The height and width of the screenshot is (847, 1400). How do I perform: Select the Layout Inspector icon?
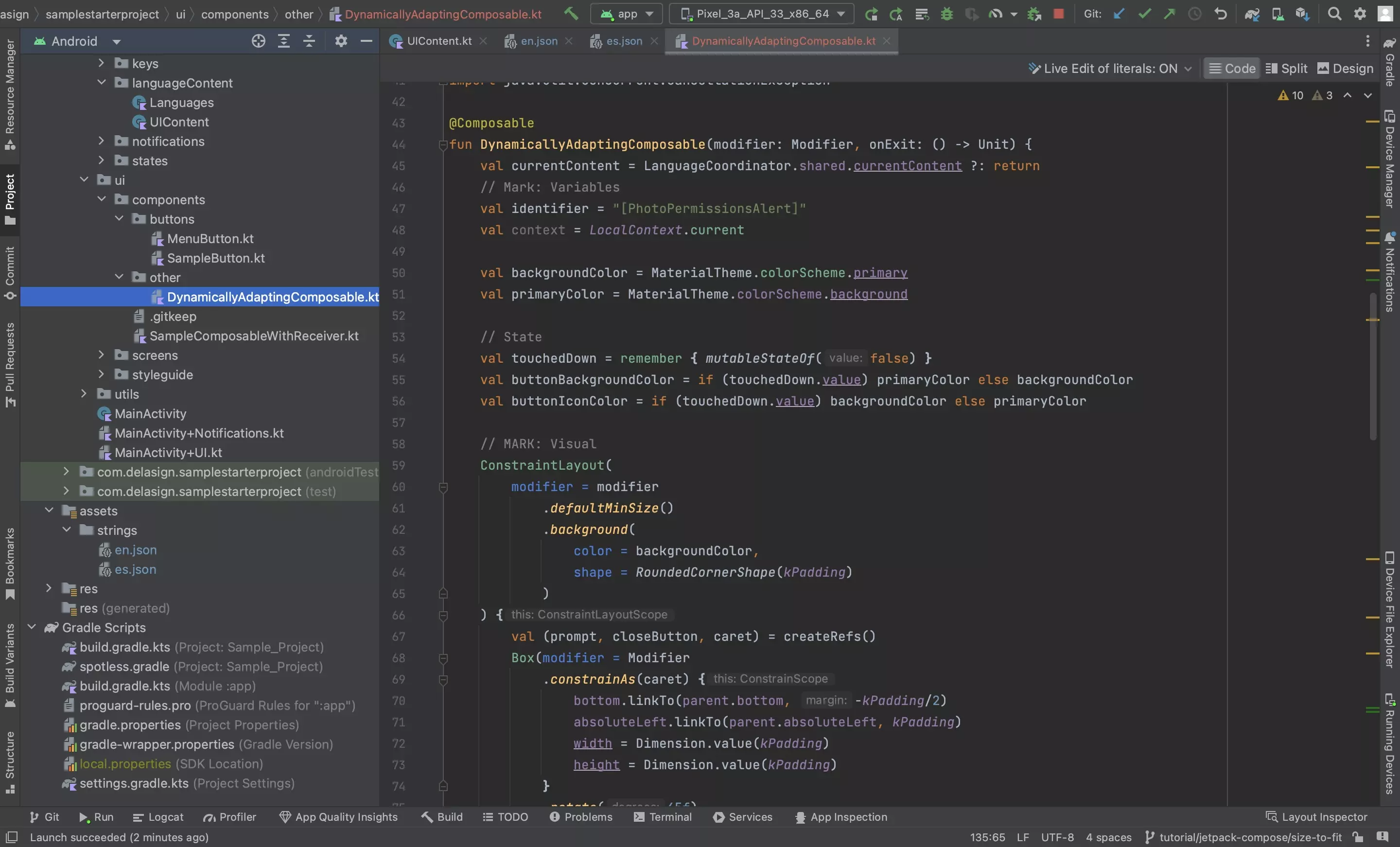click(1271, 817)
